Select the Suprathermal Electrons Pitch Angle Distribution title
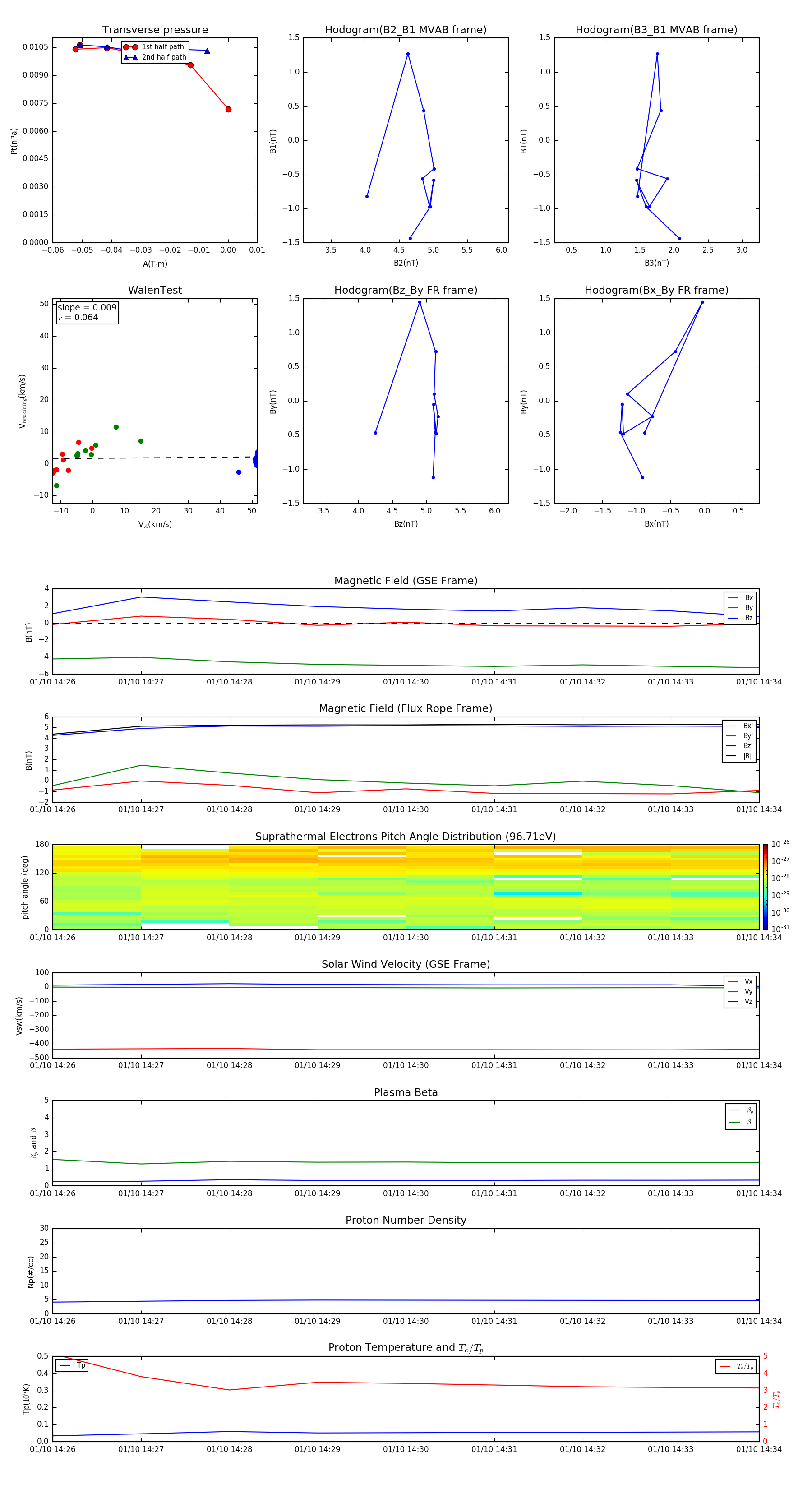812x1489 pixels. pos(406,837)
